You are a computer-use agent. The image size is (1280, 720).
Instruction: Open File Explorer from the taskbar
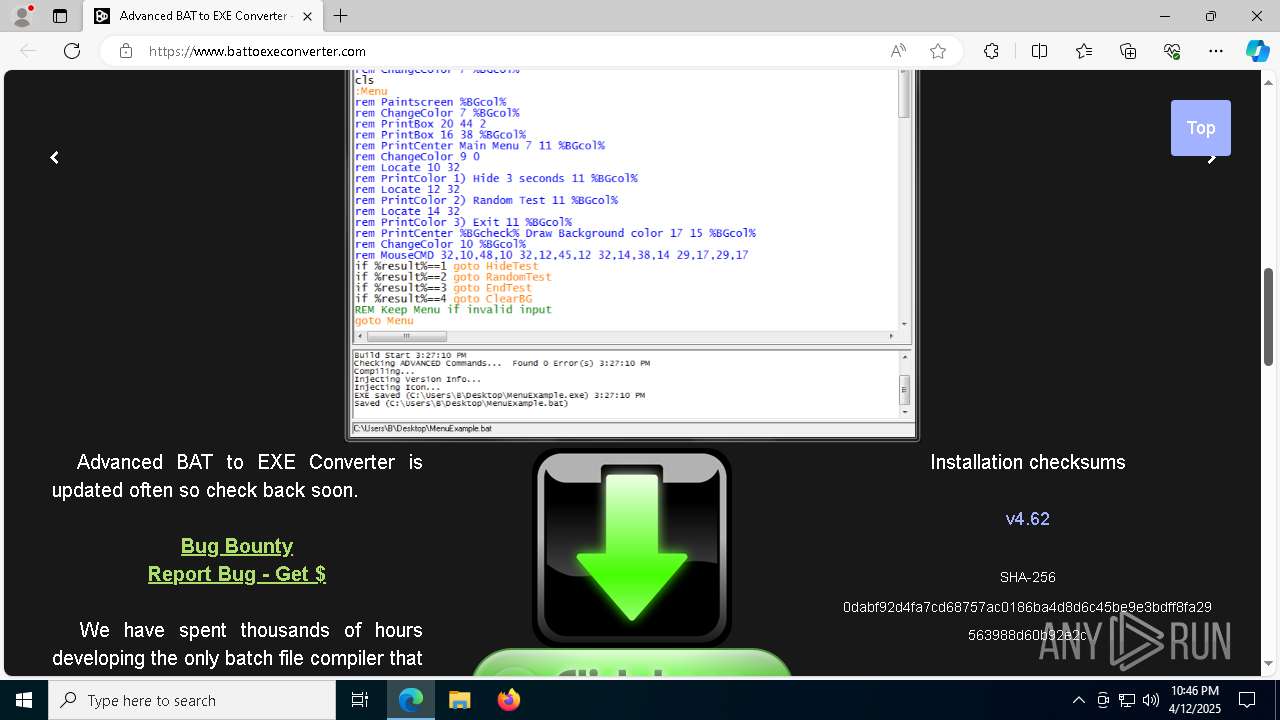(459, 700)
